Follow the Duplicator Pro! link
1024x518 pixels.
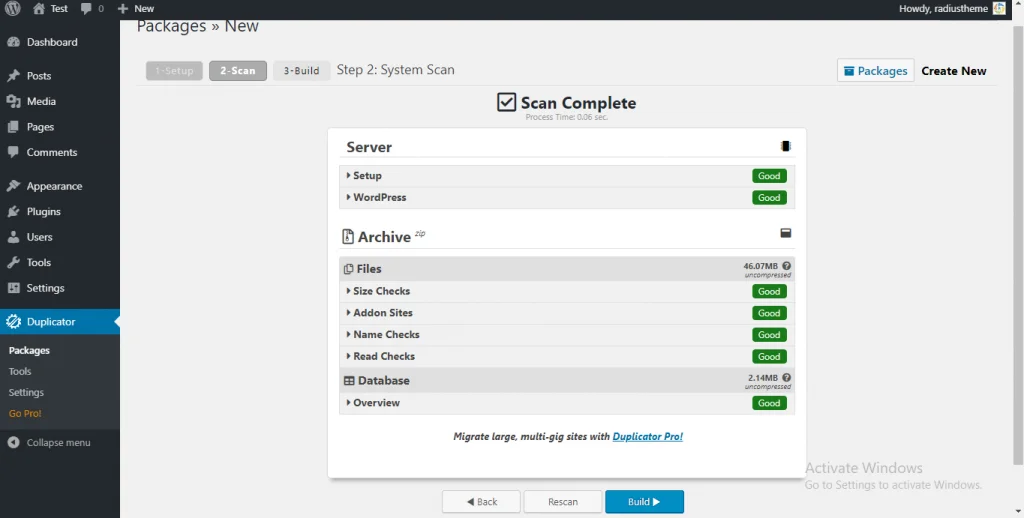pyautogui.click(x=648, y=436)
